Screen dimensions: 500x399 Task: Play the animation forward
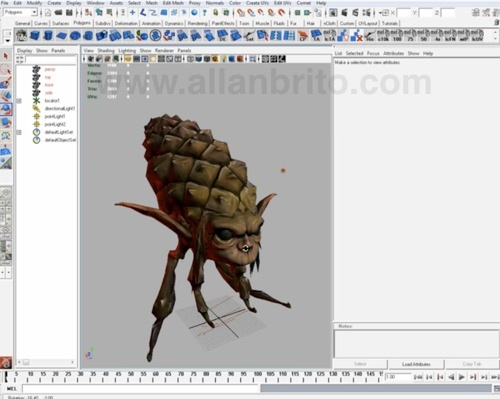click(462, 377)
